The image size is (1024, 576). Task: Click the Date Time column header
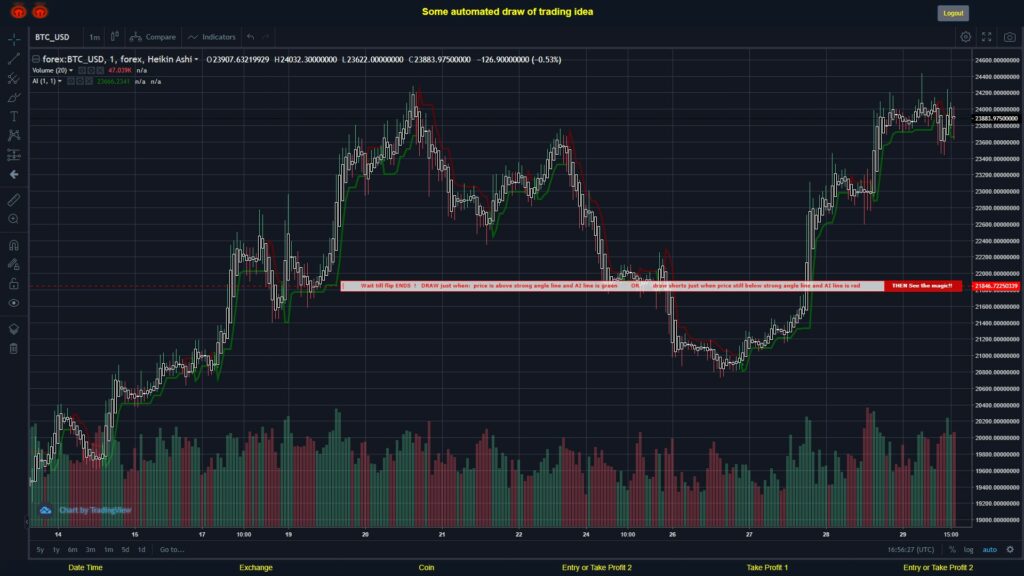click(86, 568)
